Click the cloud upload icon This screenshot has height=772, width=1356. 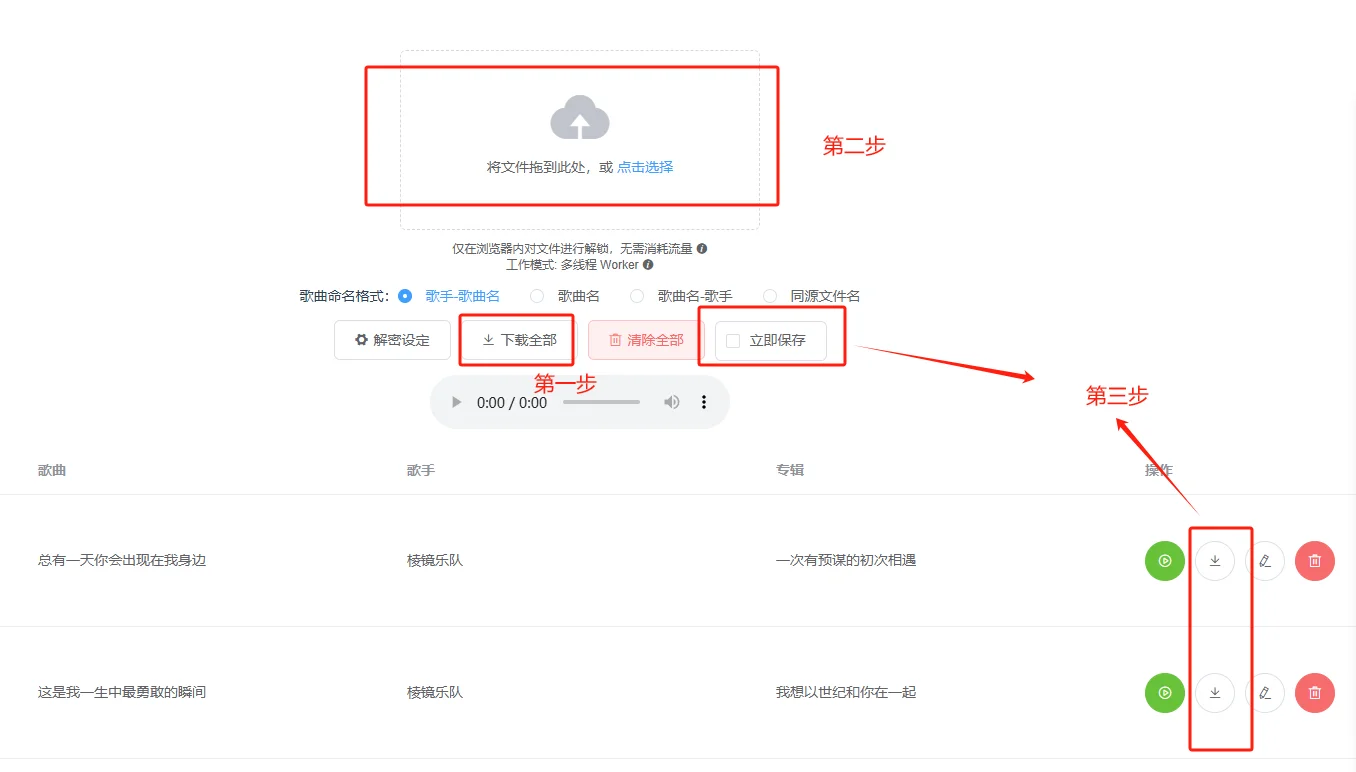(580, 118)
